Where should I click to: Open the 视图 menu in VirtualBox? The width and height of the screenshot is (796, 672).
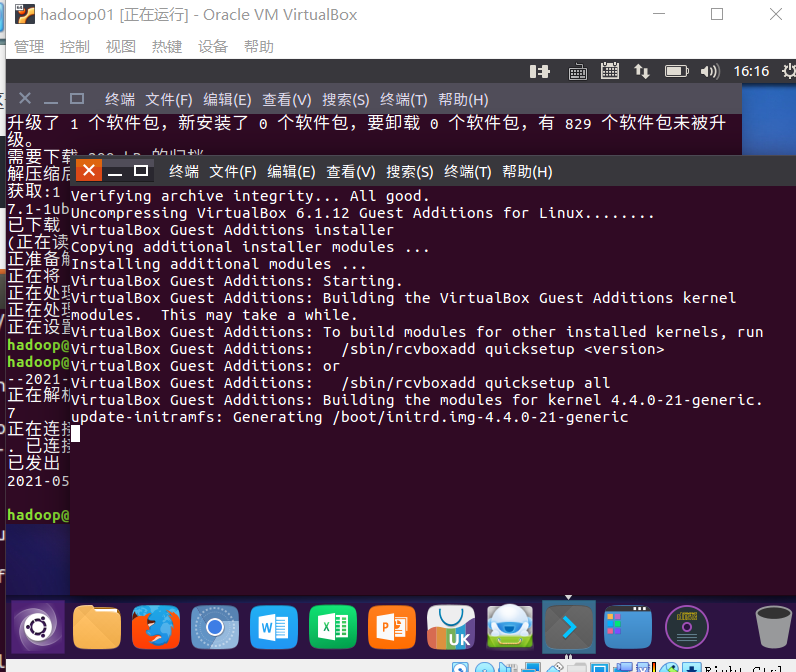point(121,47)
